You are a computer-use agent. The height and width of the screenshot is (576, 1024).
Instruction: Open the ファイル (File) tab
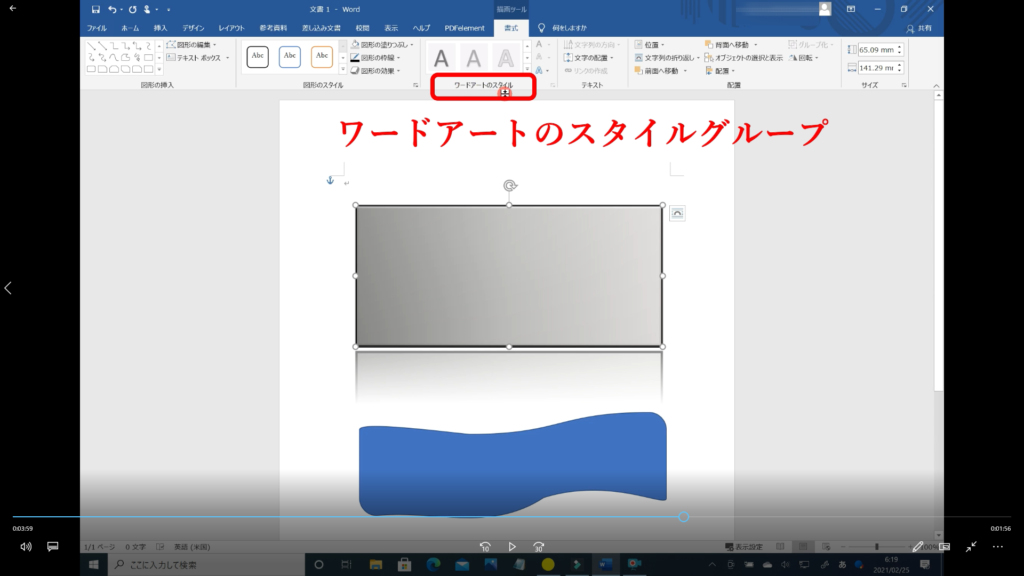click(x=97, y=28)
